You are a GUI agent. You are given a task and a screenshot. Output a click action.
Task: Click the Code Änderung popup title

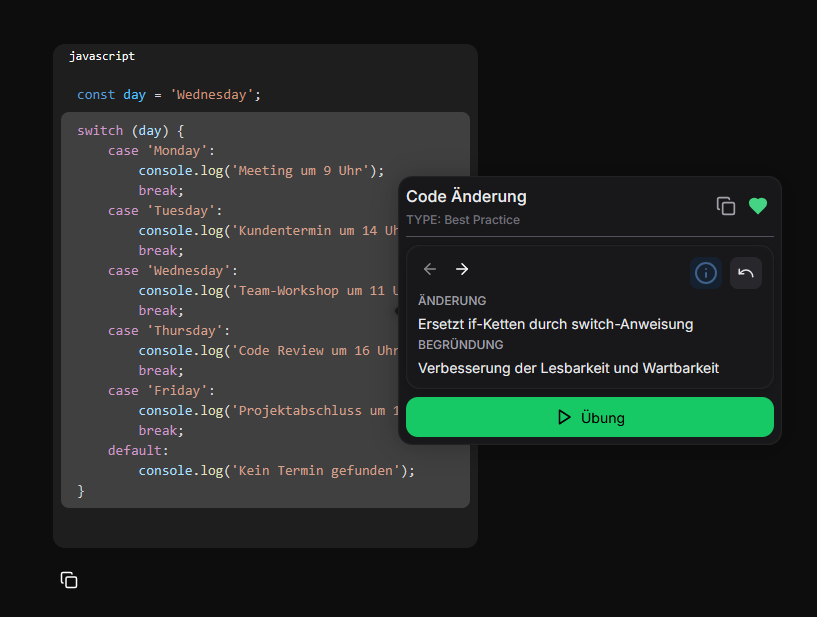click(x=466, y=196)
